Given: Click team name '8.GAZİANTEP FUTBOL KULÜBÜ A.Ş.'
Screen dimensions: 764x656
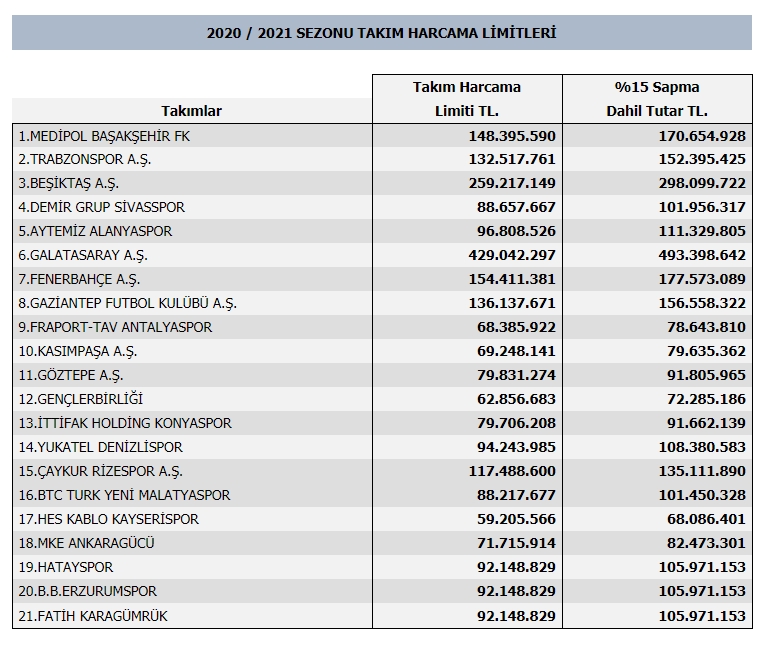Looking at the screenshot, I should coord(128,304).
